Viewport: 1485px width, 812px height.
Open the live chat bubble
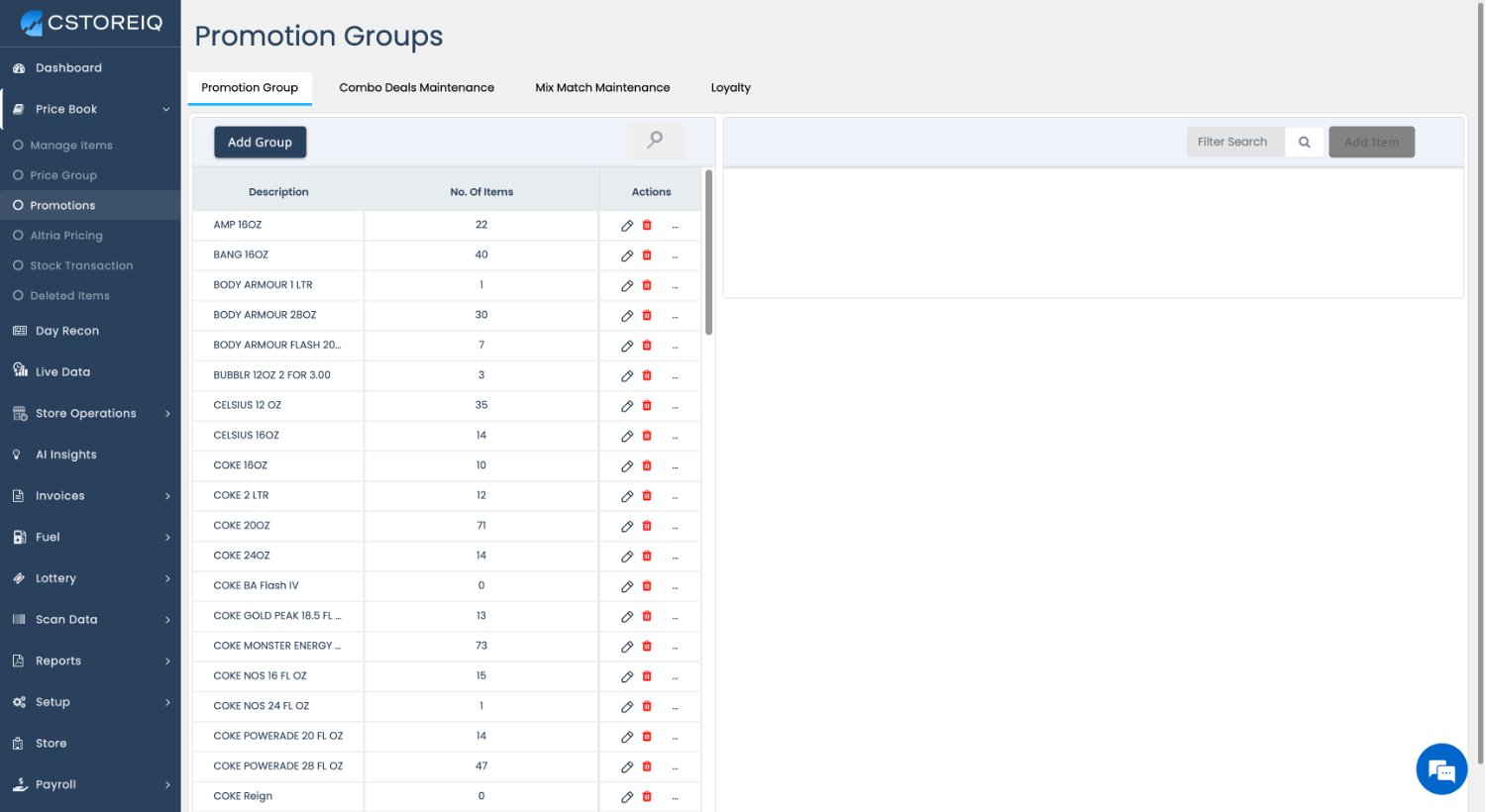[x=1441, y=768]
